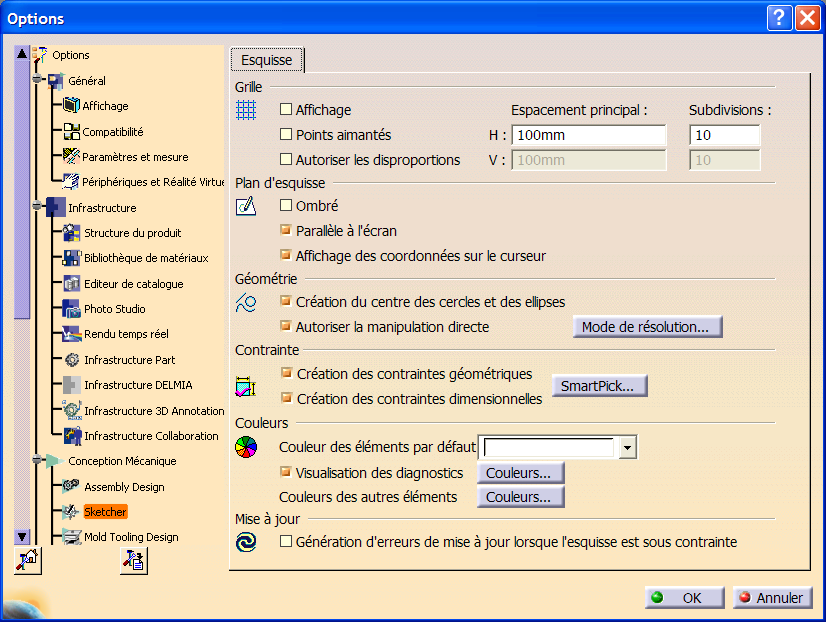Click the Editeur de catalogue icon

coord(72,283)
